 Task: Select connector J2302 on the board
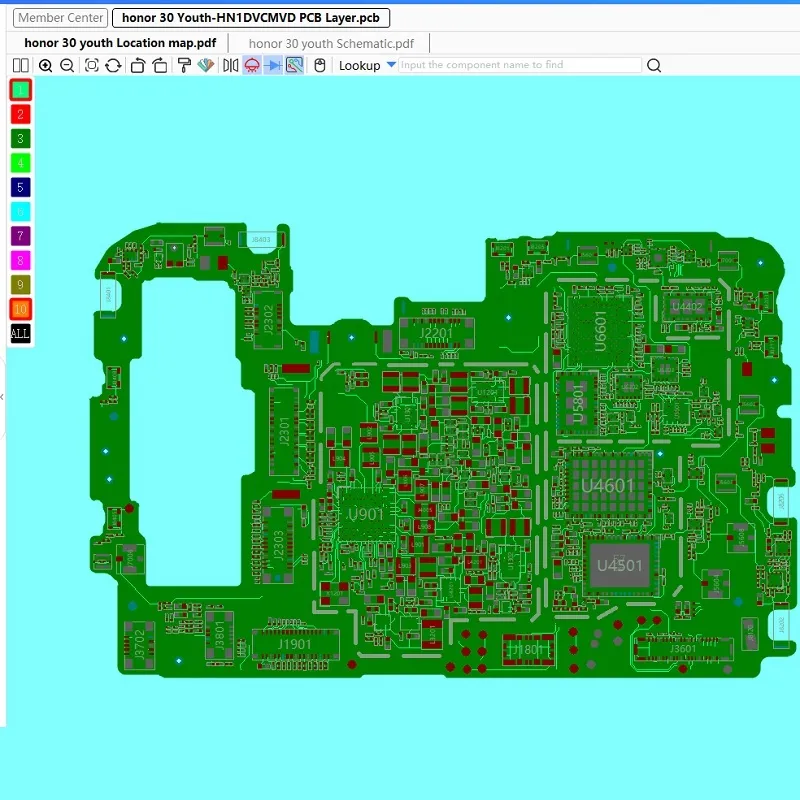pos(268,320)
